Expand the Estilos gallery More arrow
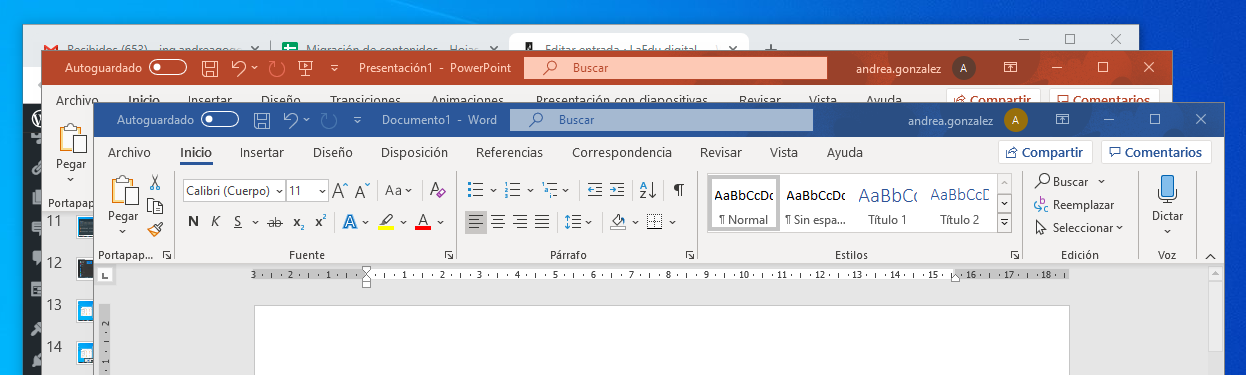Screen dimensions: 1246x375 [1003, 222]
